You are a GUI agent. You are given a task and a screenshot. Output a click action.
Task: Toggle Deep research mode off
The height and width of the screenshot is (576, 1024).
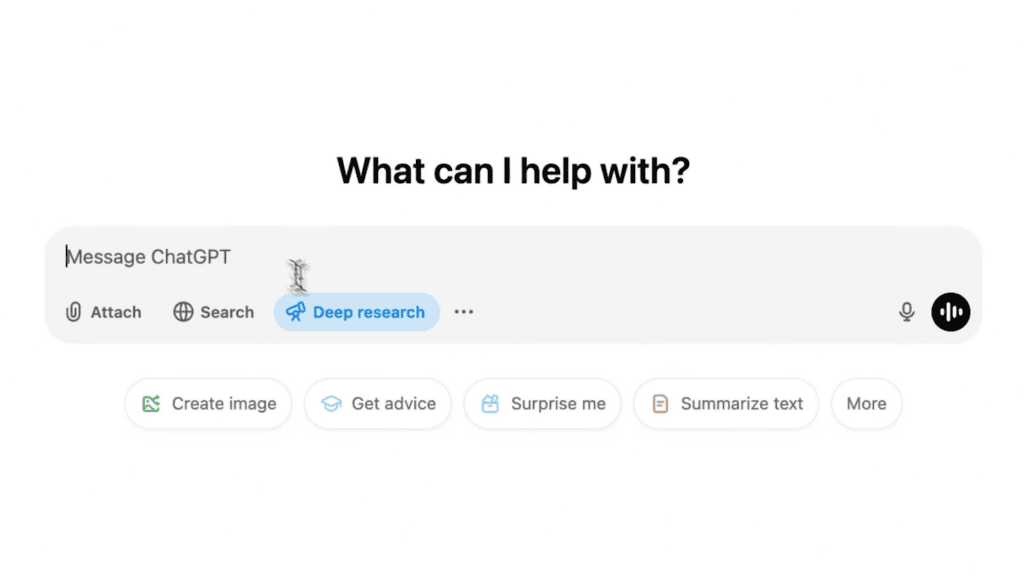(x=356, y=312)
